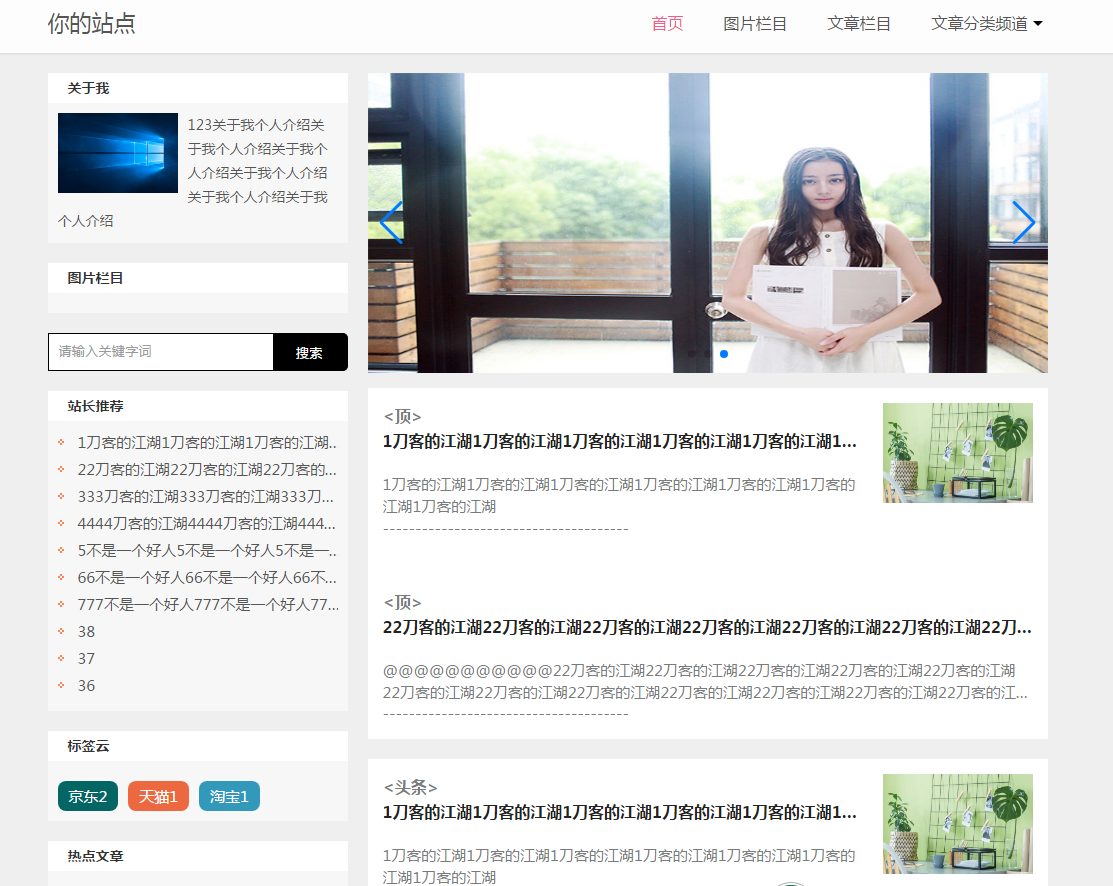The height and width of the screenshot is (886, 1113).
Task: Open the Windows wallpaper thumbnail in 关于我
Action: (x=118, y=153)
